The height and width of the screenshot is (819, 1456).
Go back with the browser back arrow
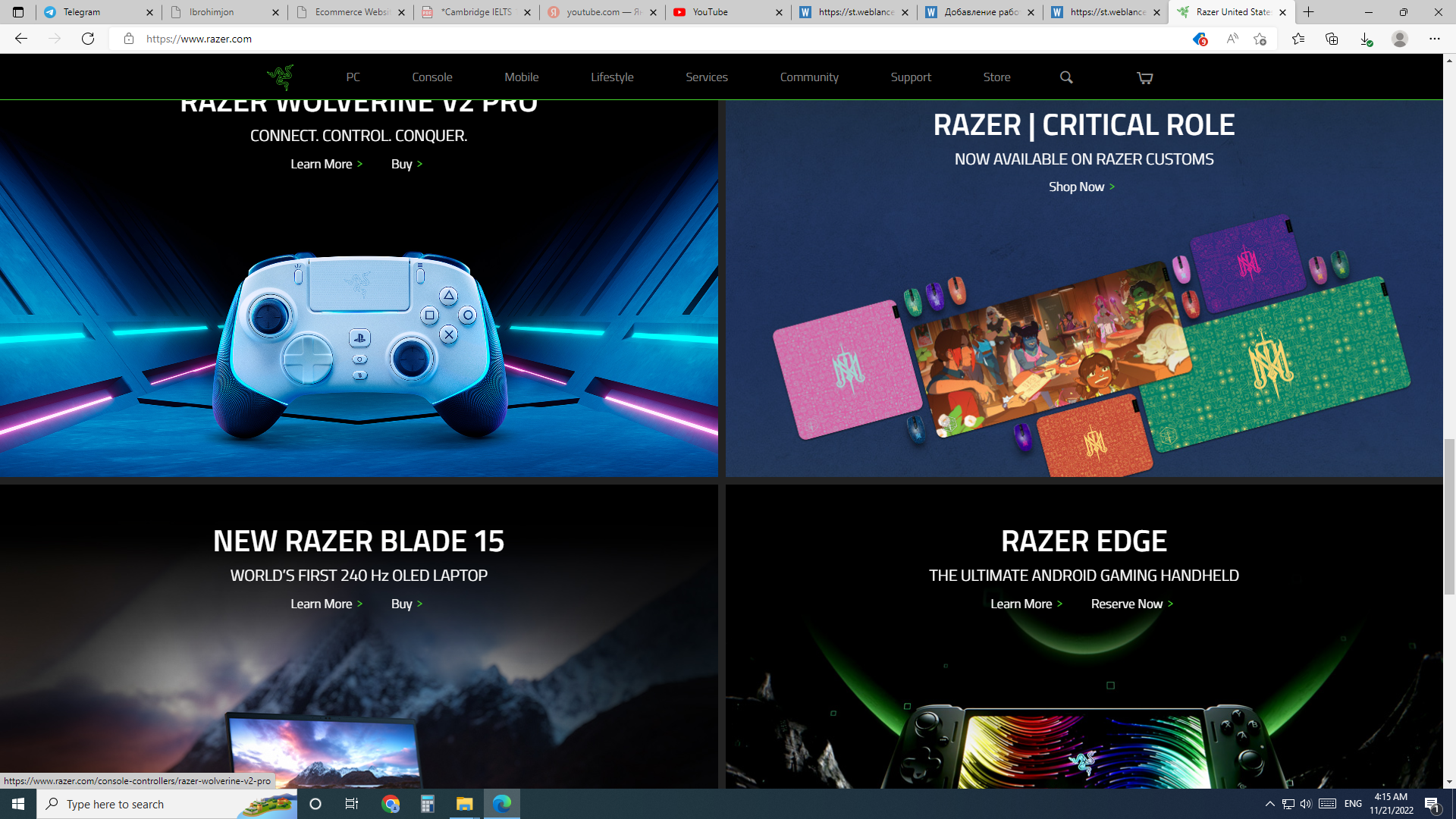click(x=21, y=39)
